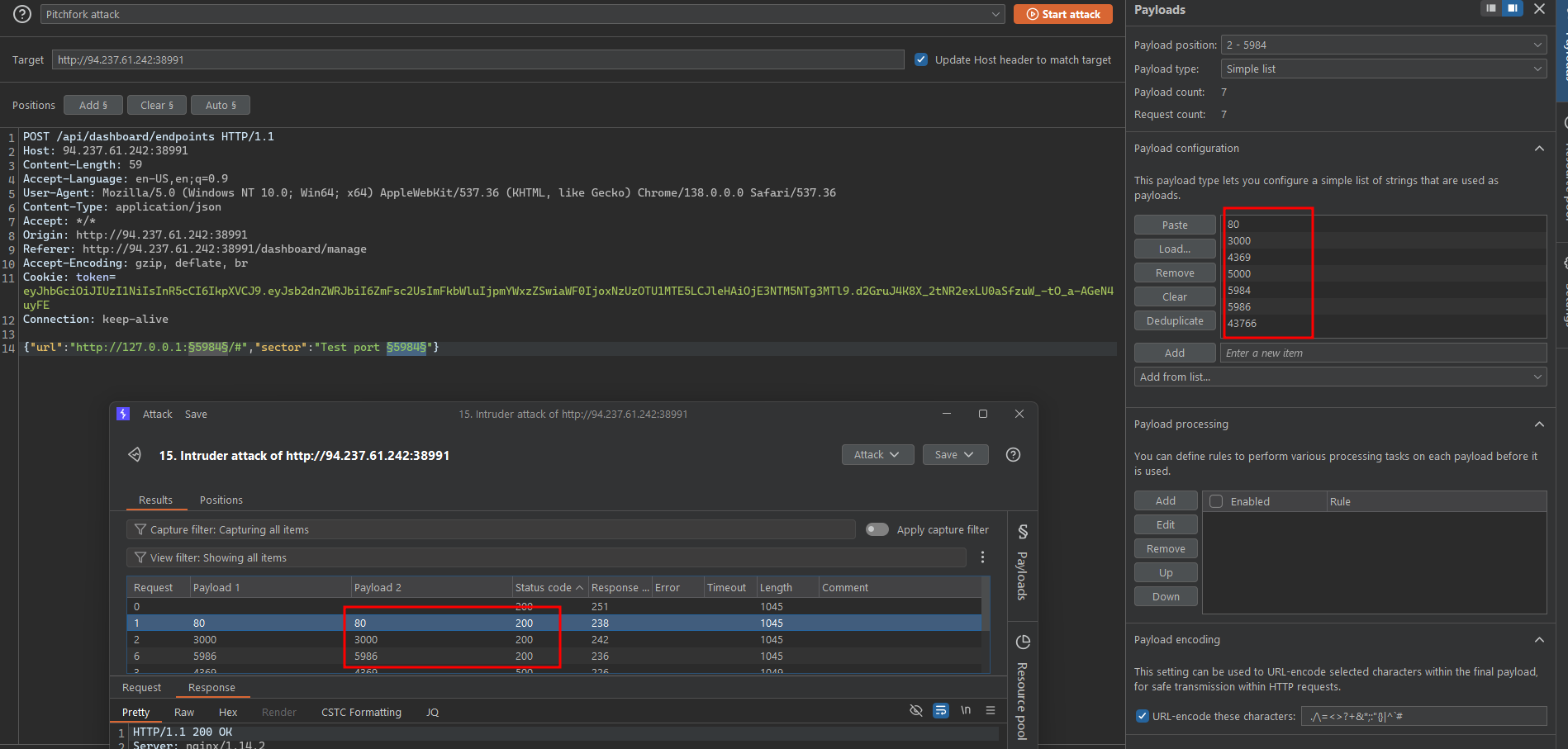This screenshot has height=749, width=1568.
Task: Select the CSTC Formatting tab
Action: pos(361,712)
